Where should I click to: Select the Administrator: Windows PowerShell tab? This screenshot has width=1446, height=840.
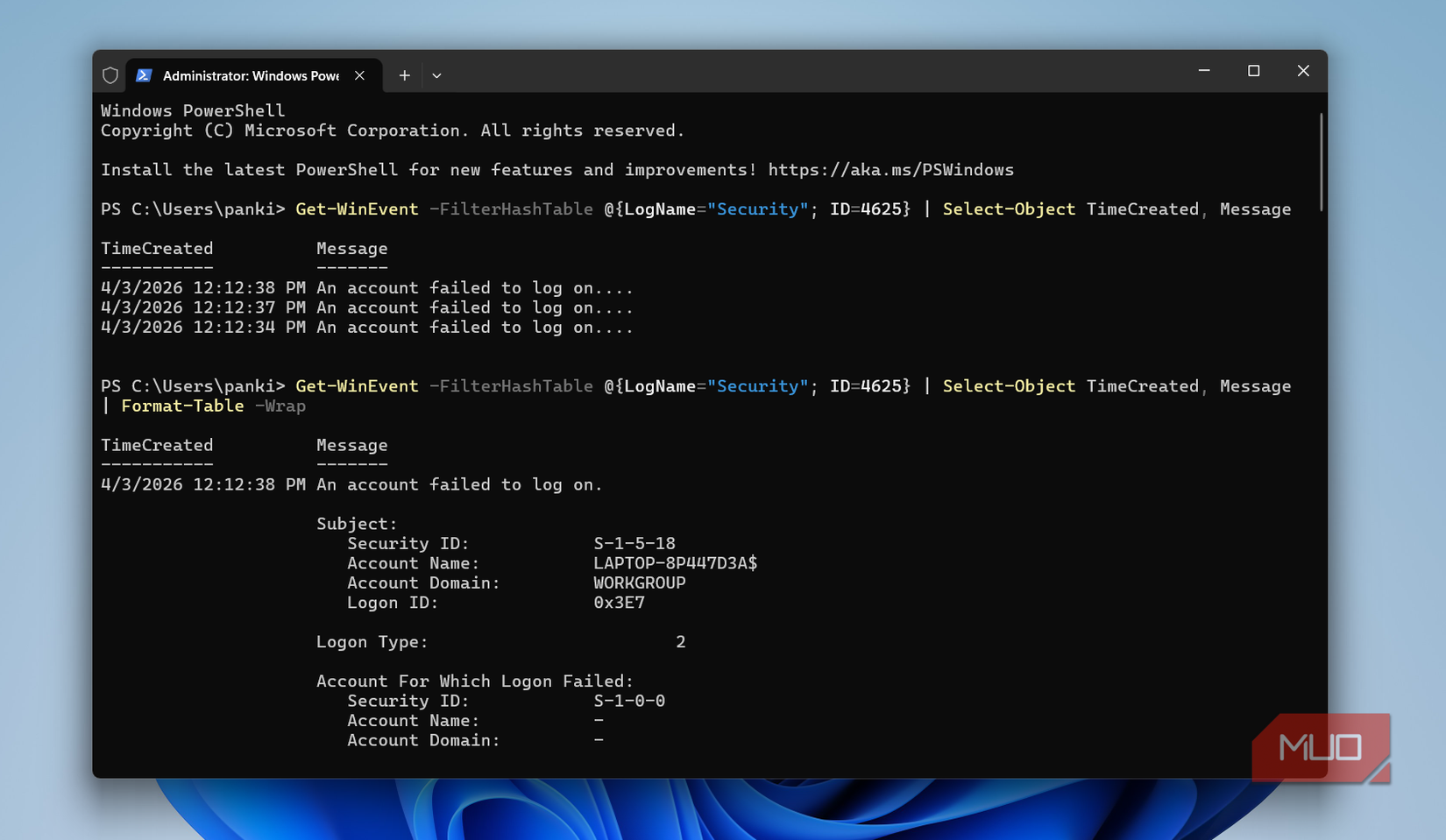[x=254, y=75]
